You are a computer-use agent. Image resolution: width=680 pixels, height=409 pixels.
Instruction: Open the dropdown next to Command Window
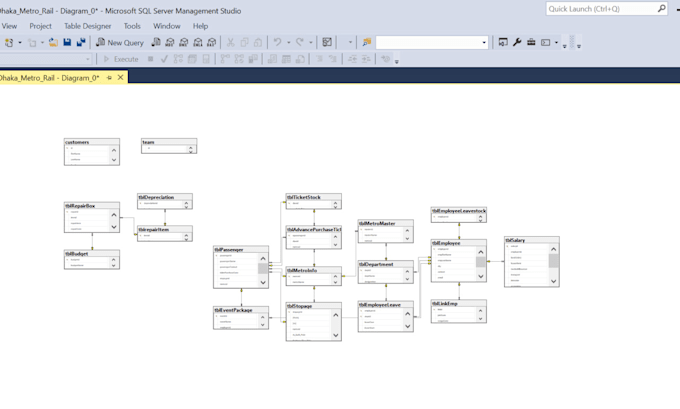pos(556,43)
